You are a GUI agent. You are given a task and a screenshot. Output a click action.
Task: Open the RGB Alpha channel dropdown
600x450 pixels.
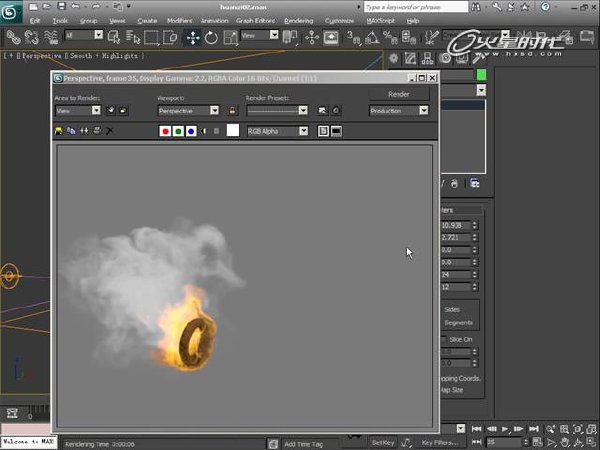(x=278, y=131)
